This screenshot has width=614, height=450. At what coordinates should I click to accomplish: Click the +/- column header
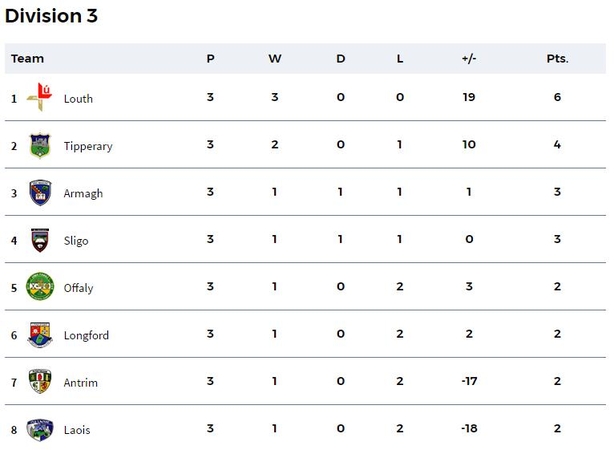(469, 59)
